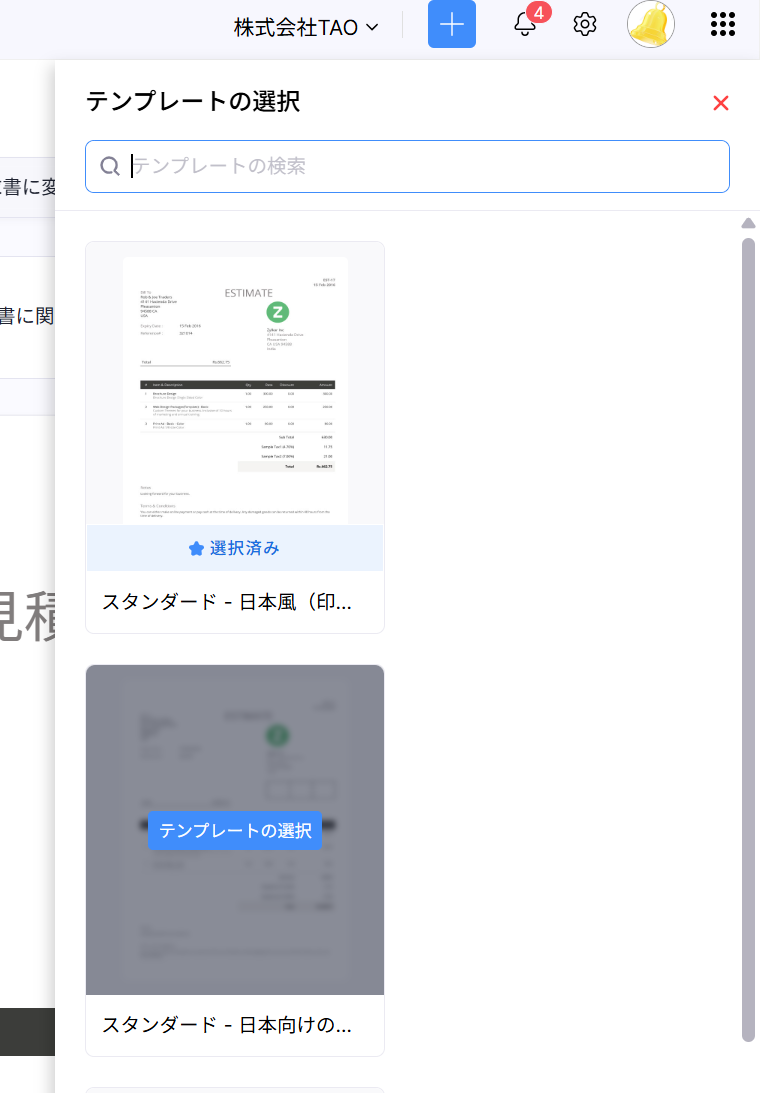Click the vertical scrollbar thumb
This screenshot has height=1093, width=760.
(747, 640)
